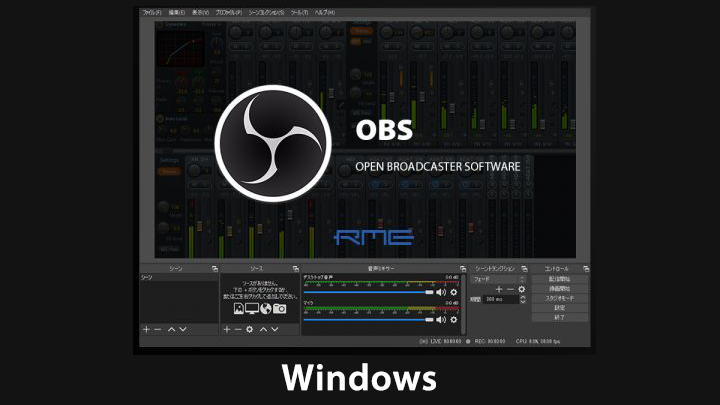The width and height of the screenshot is (720, 405).
Task: Open source properties with the gear icon
Action: point(249,329)
